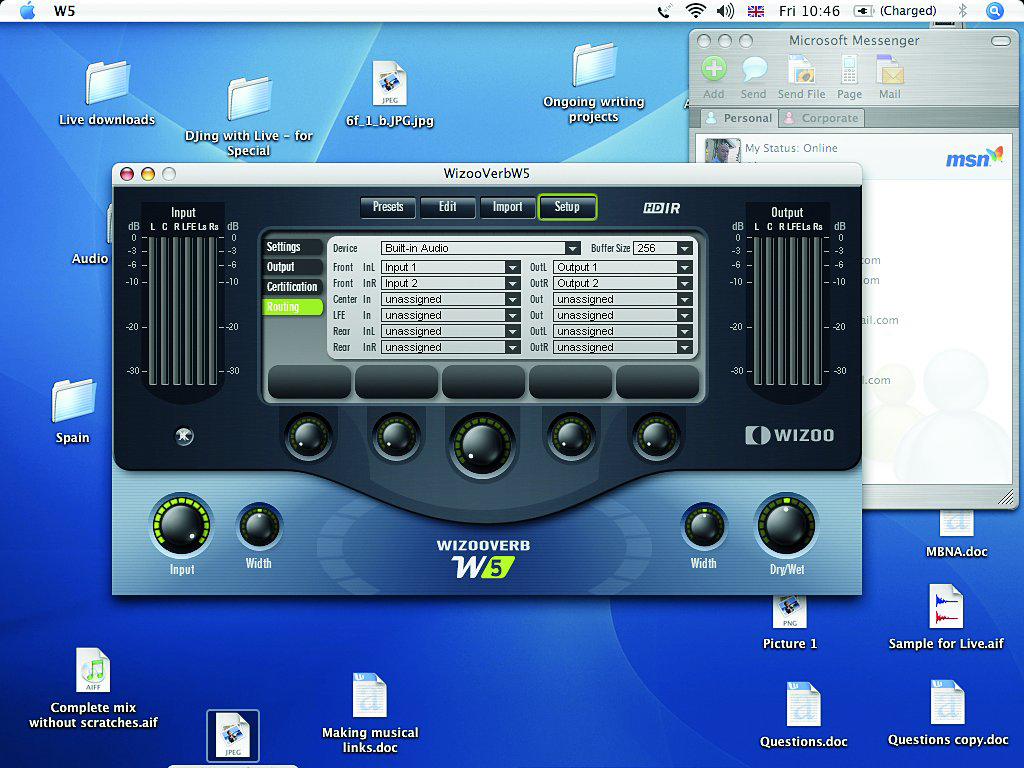Image resolution: width=1024 pixels, height=768 pixels.
Task: Open the Spain folder on desktop
Action: pyautogui.click(x=73, y=401)
